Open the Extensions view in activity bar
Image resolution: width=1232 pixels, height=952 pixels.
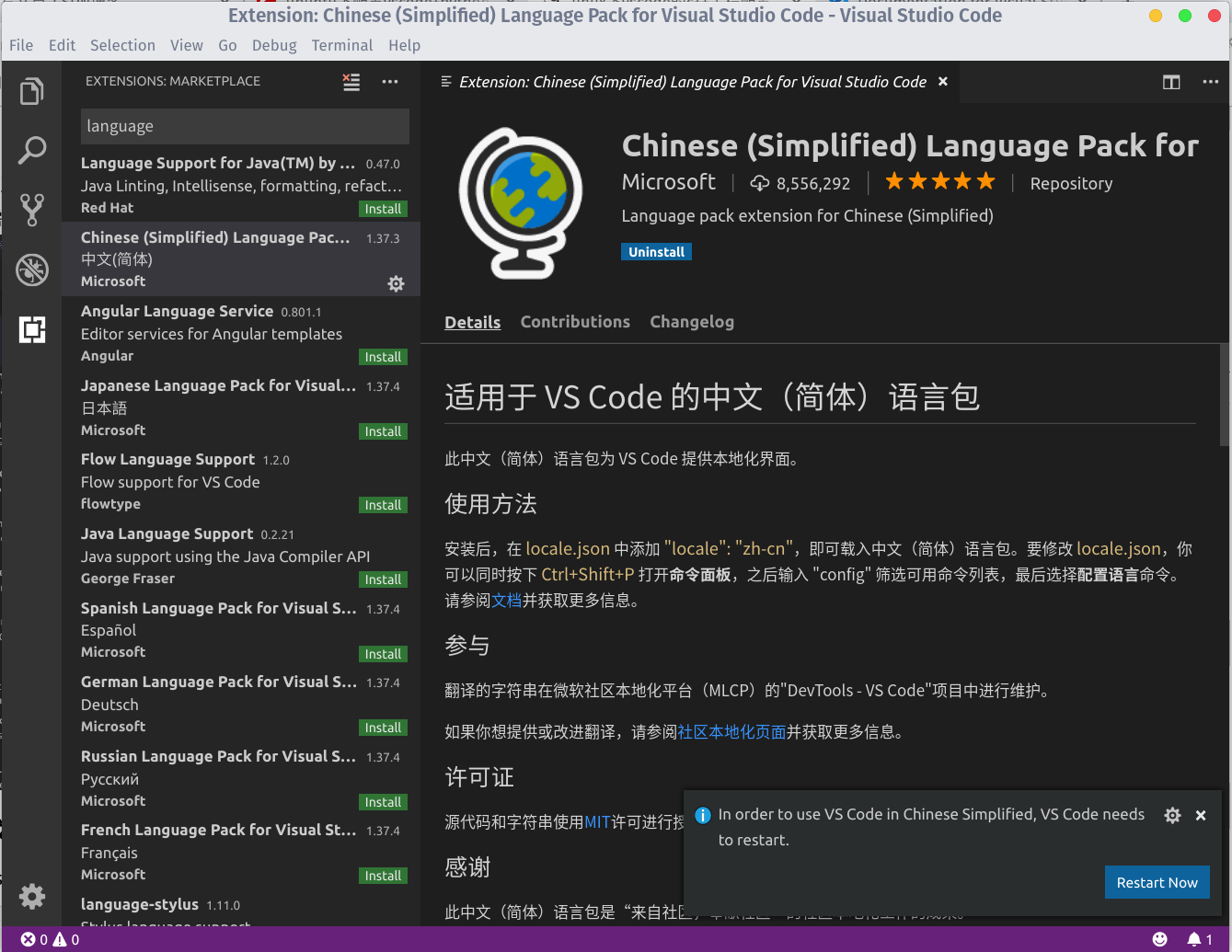[x=32, y=328]
